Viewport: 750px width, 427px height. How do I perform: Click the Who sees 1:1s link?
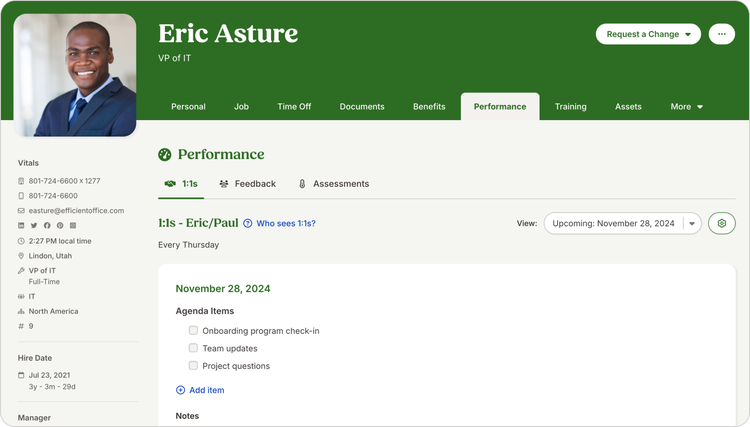point(286,224)
